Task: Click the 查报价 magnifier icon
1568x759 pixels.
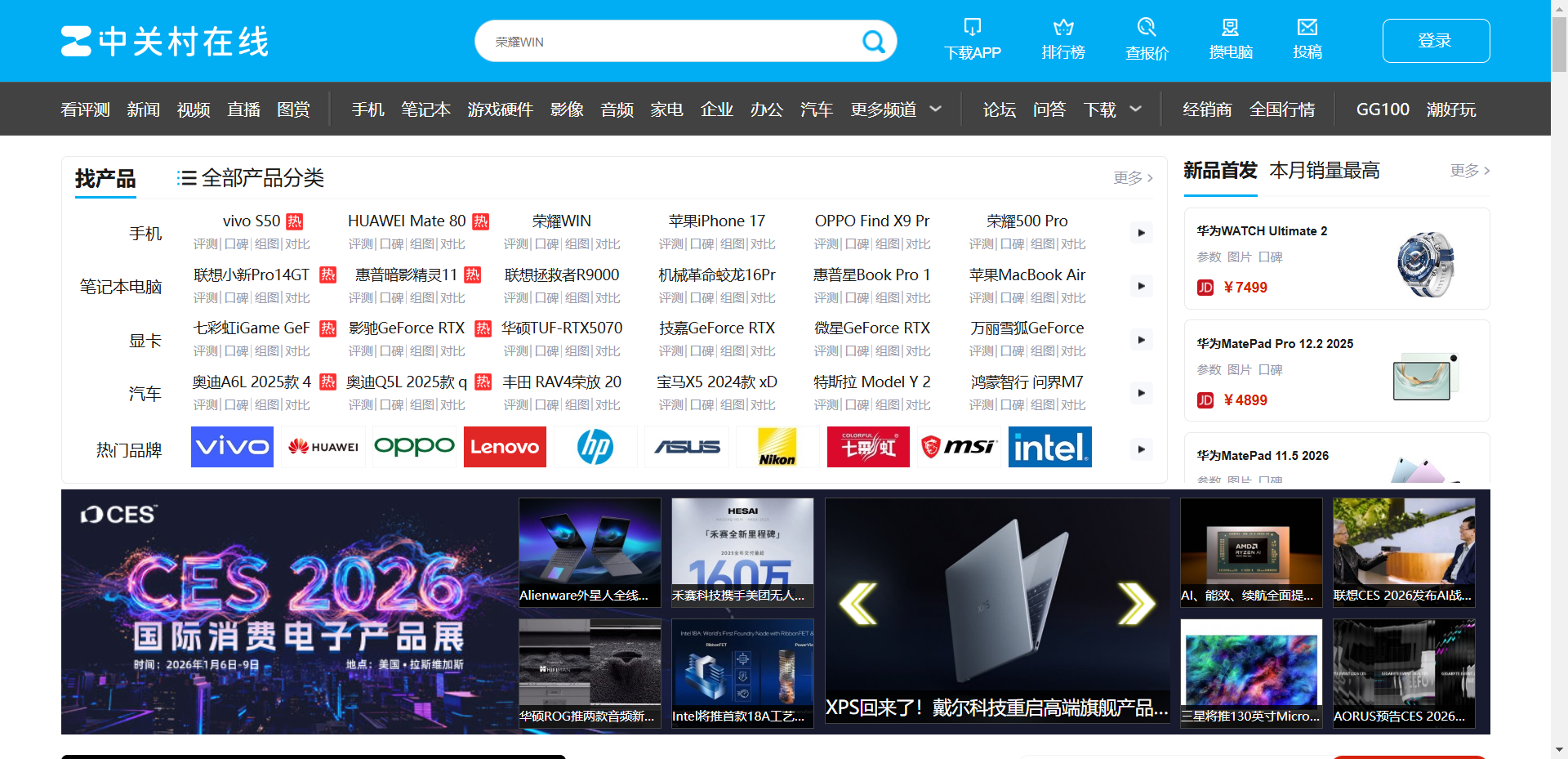Action: (1146, 26)
